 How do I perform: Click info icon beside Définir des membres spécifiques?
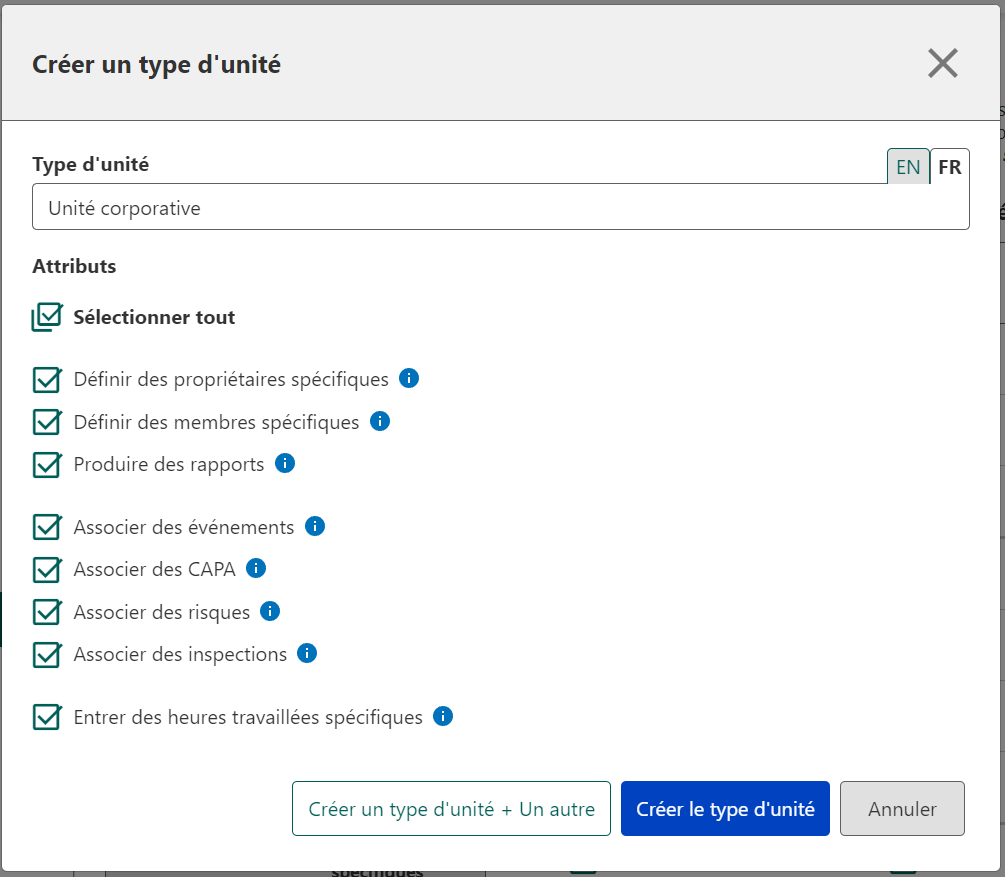[x=379, y=422]
